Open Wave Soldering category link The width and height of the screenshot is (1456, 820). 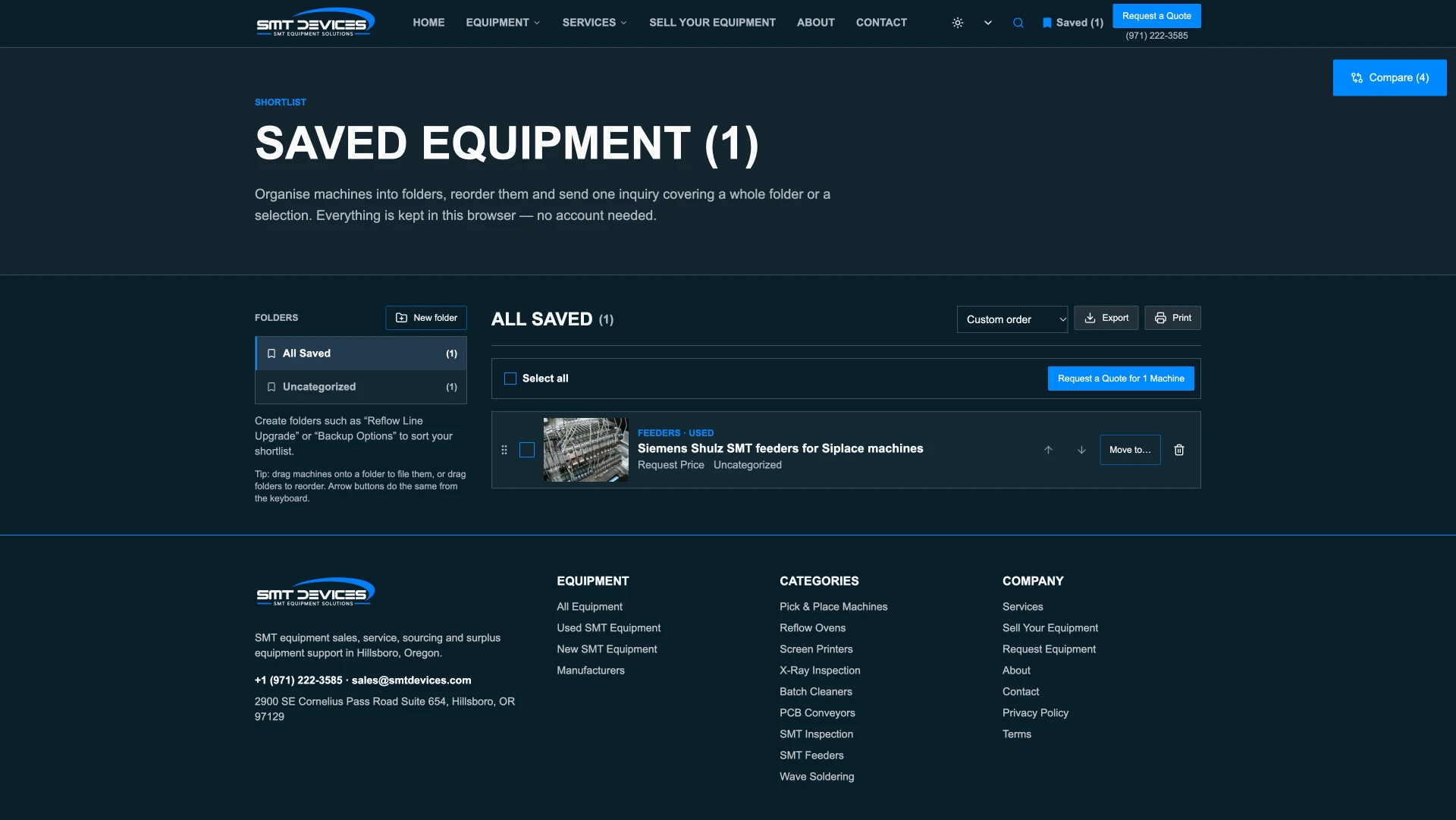tap(817, 777)
